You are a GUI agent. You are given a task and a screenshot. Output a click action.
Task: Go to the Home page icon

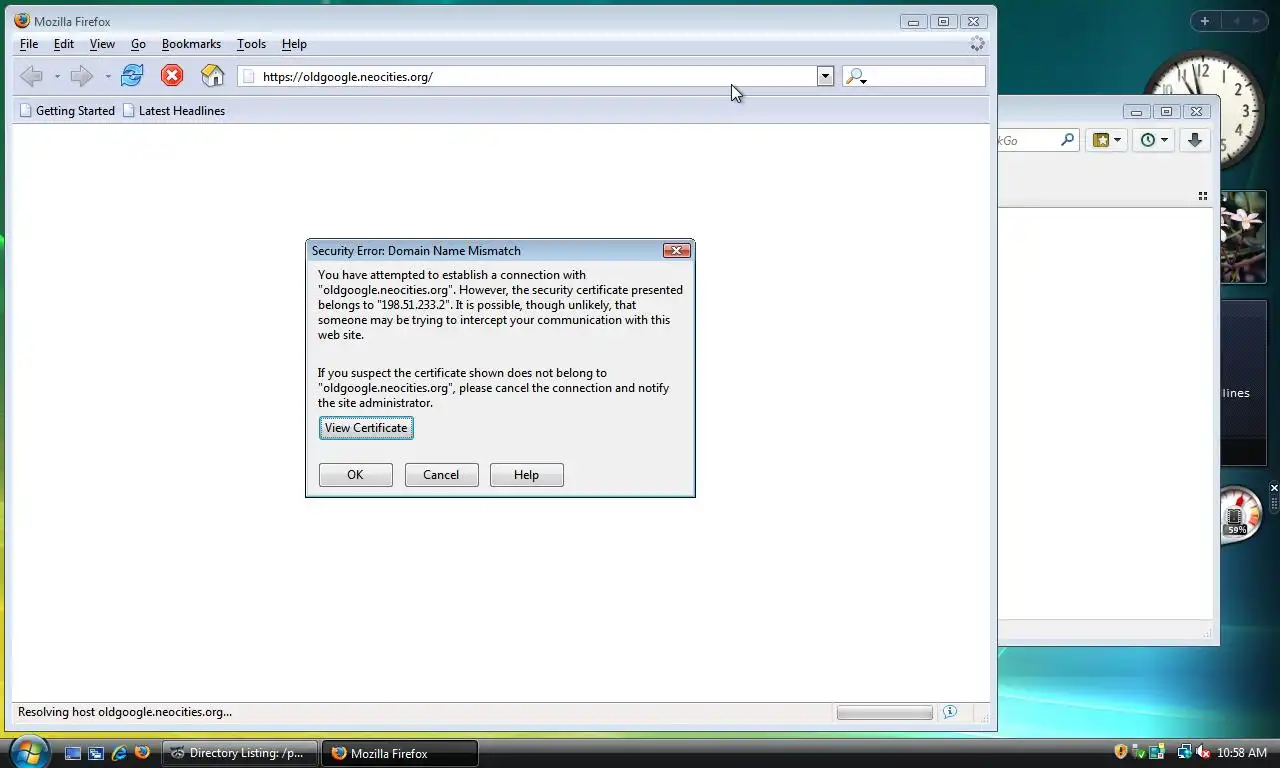[213, 76]
